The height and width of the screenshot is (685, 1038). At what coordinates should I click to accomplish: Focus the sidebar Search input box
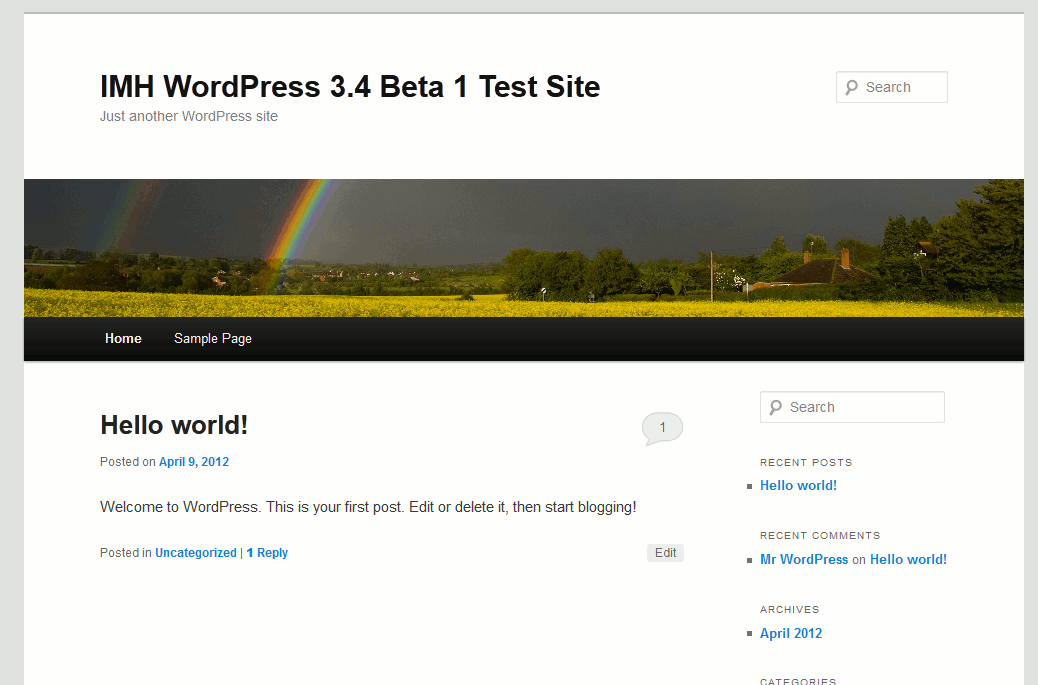pyautogui.click(x=862, y=408)
